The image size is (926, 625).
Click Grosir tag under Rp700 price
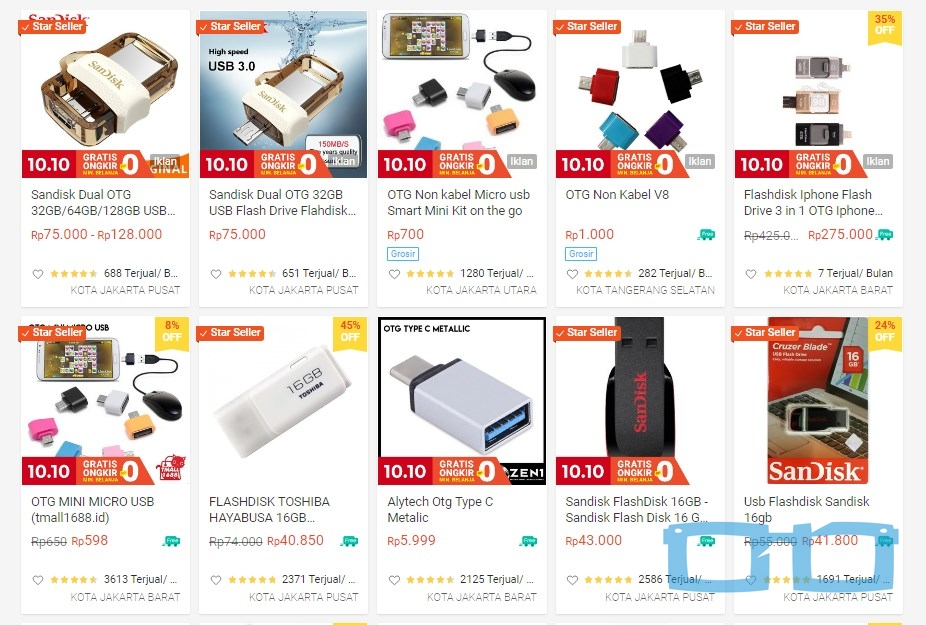(403, 253)
